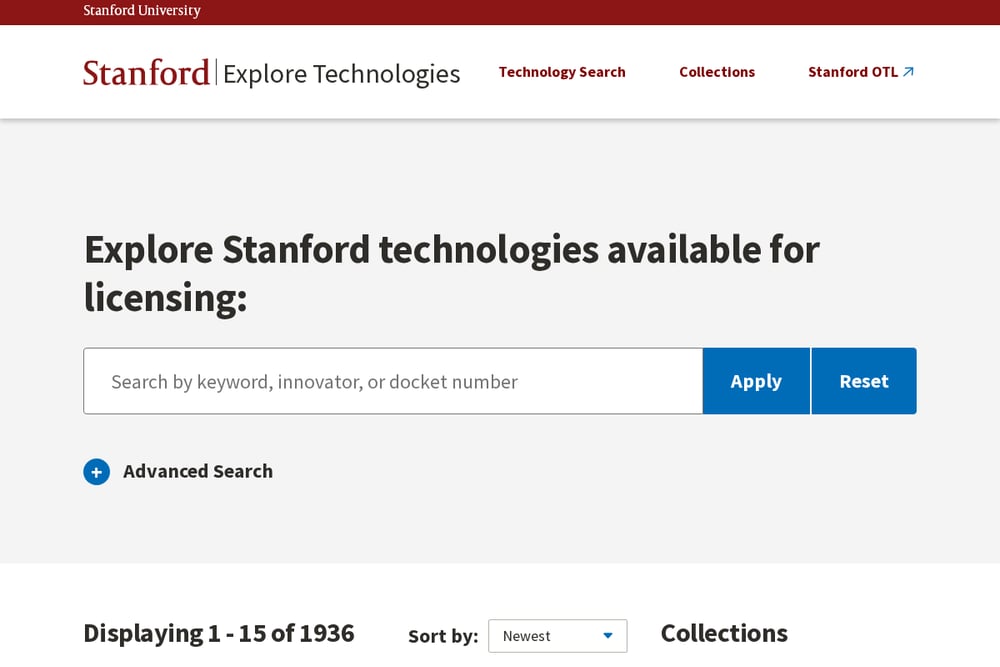The image size is (1000, 667).
Task: Click the Sort by label
Action: click(x=443, y=636)
